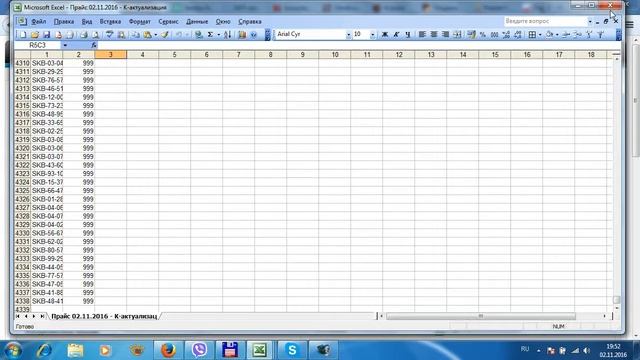The width and height of the screenshot is (640, 360).
Task: Open the Excel Help question mark icon
Action: point(253,35)
